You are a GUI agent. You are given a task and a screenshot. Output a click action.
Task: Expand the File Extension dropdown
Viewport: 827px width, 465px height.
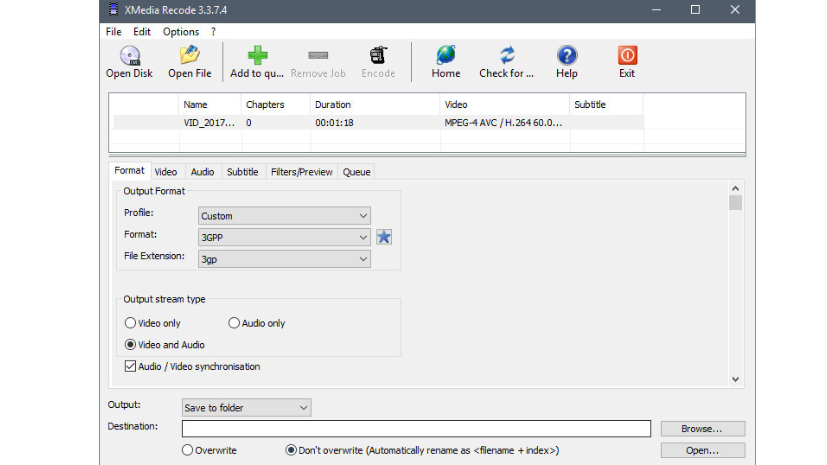click(x=284, y=258)
